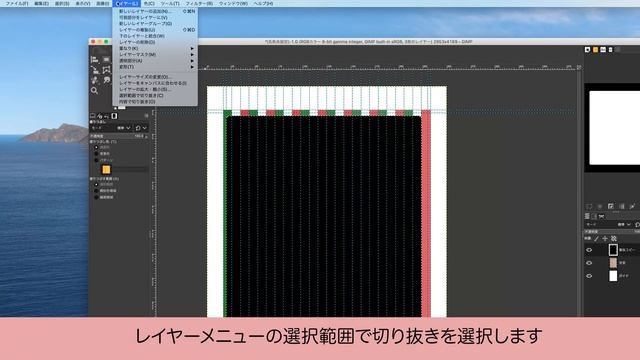Hide the bottom white layer via eye icon
This screenshot has height=360, width=640.
tap(589, 276)
